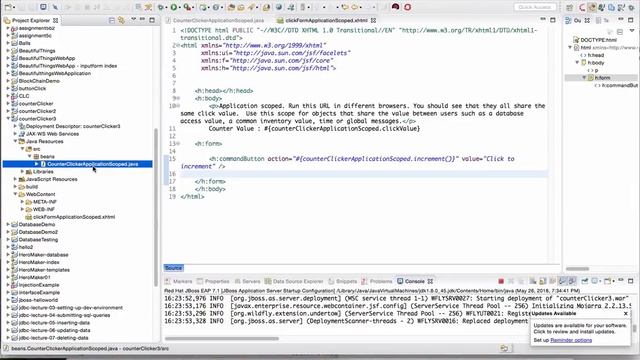The width and height of the screenshot is (640, 360).
Task: Click the red Terminate icon in Console
Action: click(x=501, y=281)
